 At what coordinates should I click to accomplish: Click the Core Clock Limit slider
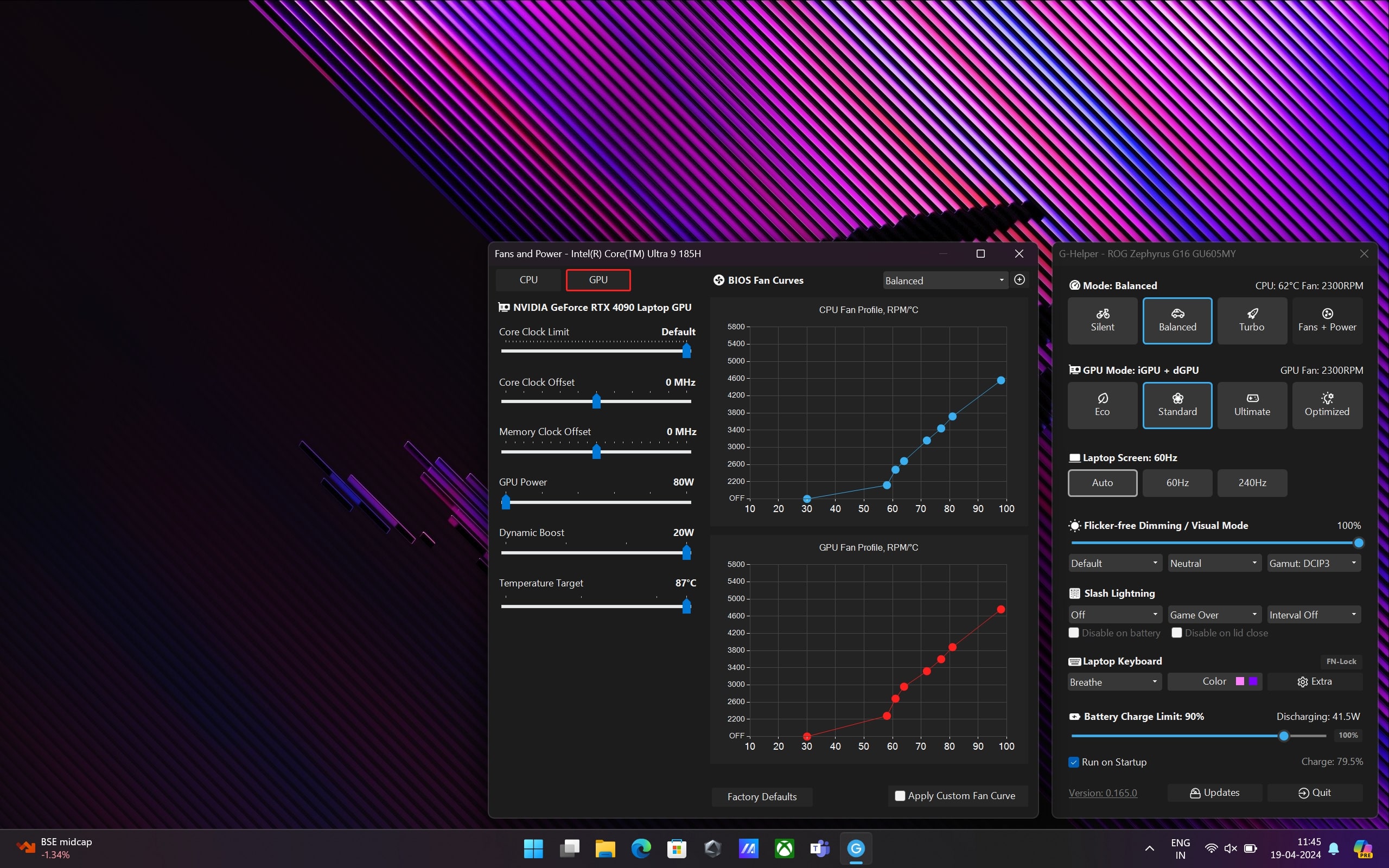[x=596, y=351]
